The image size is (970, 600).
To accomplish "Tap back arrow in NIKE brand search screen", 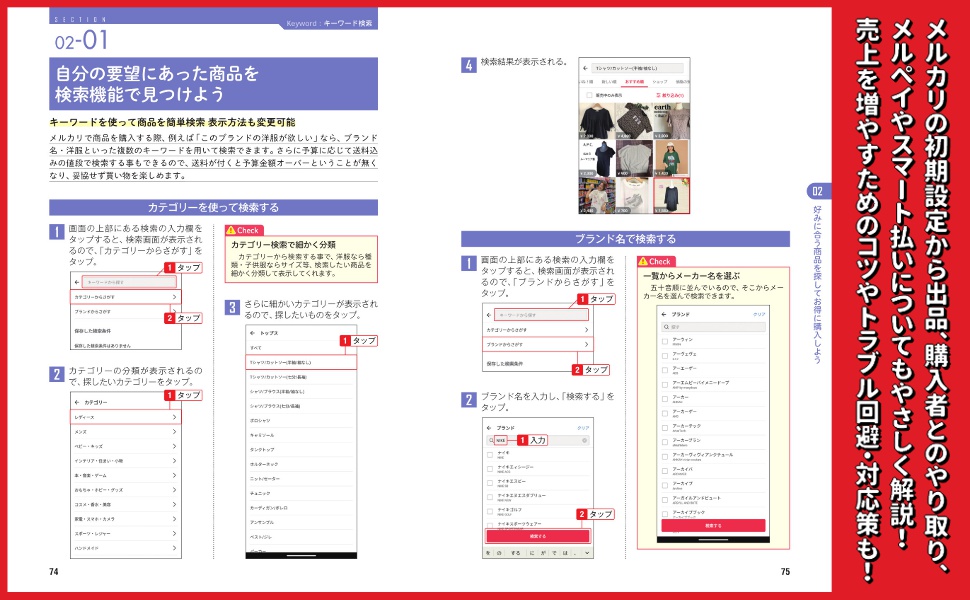I will click(489, 427).
